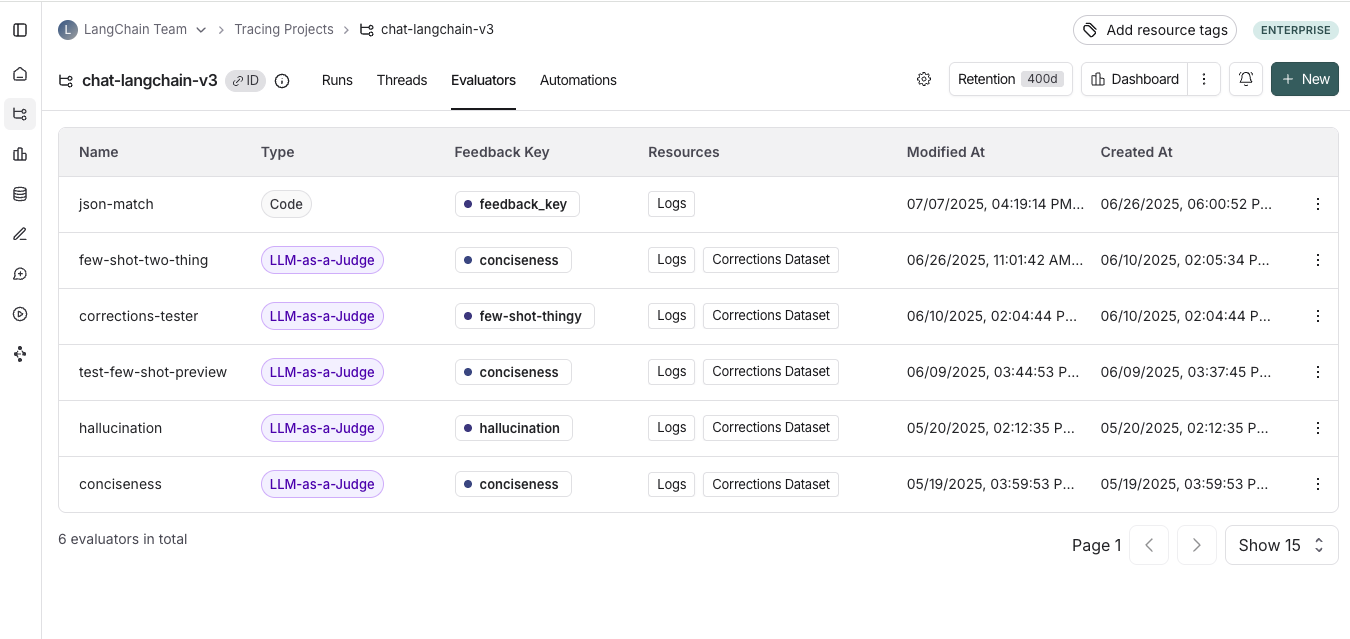The height and width of the screenshot is (639, 1350).
Task: Click the New button
Action: coord(1305,79)
